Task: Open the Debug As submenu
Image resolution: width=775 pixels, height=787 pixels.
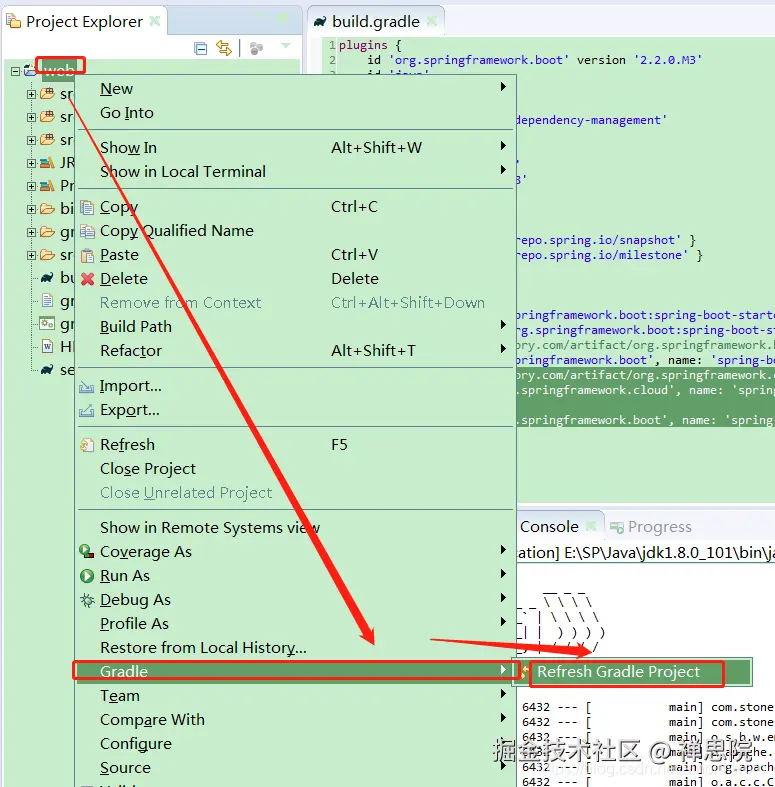Action: pos(296,600)
